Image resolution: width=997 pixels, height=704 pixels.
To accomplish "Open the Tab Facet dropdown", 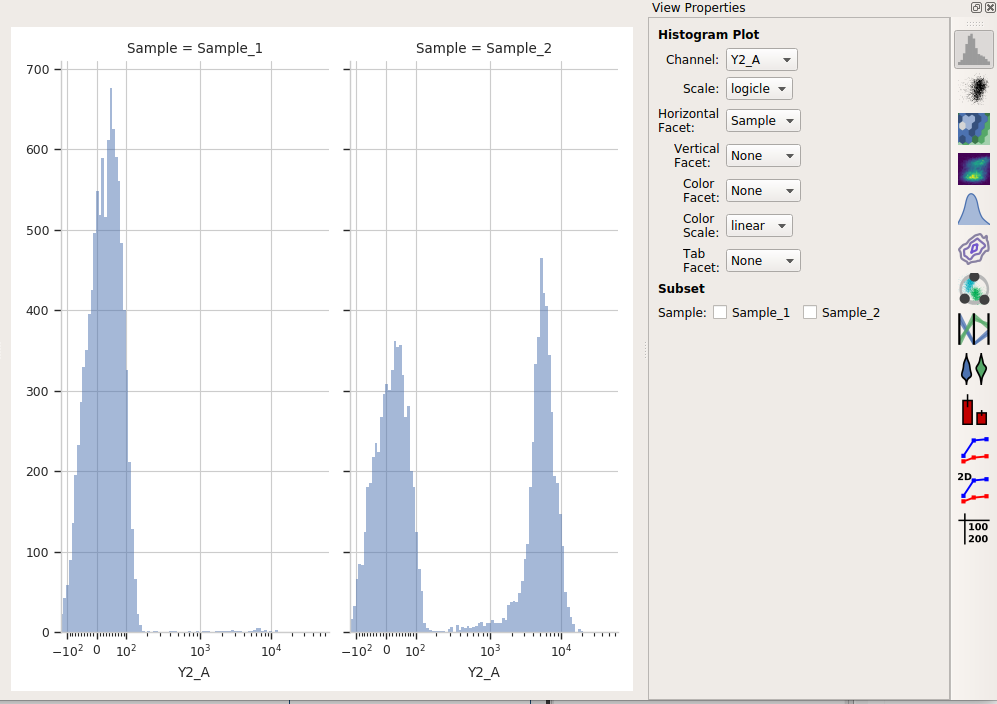I will tap(763, 261).
